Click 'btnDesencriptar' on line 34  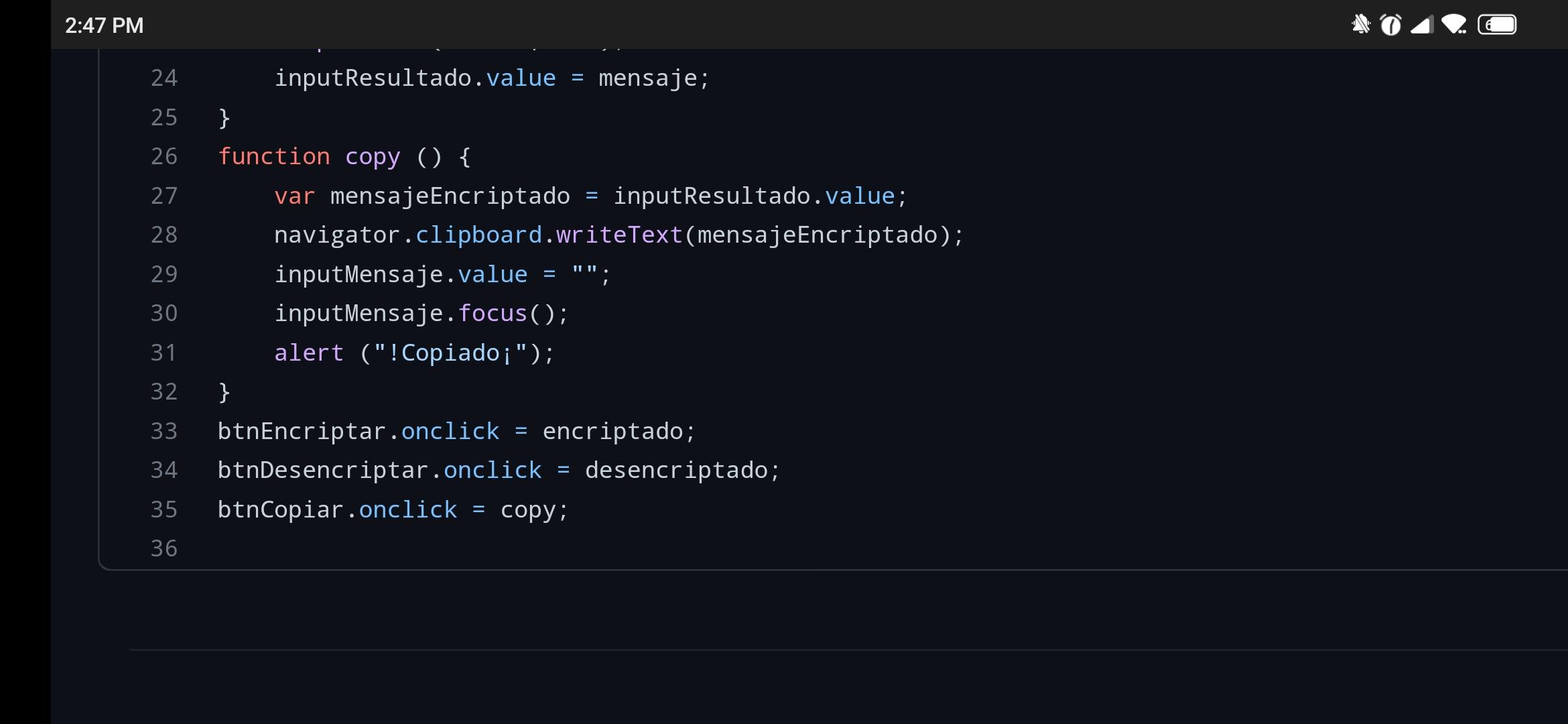click(323, 471)
